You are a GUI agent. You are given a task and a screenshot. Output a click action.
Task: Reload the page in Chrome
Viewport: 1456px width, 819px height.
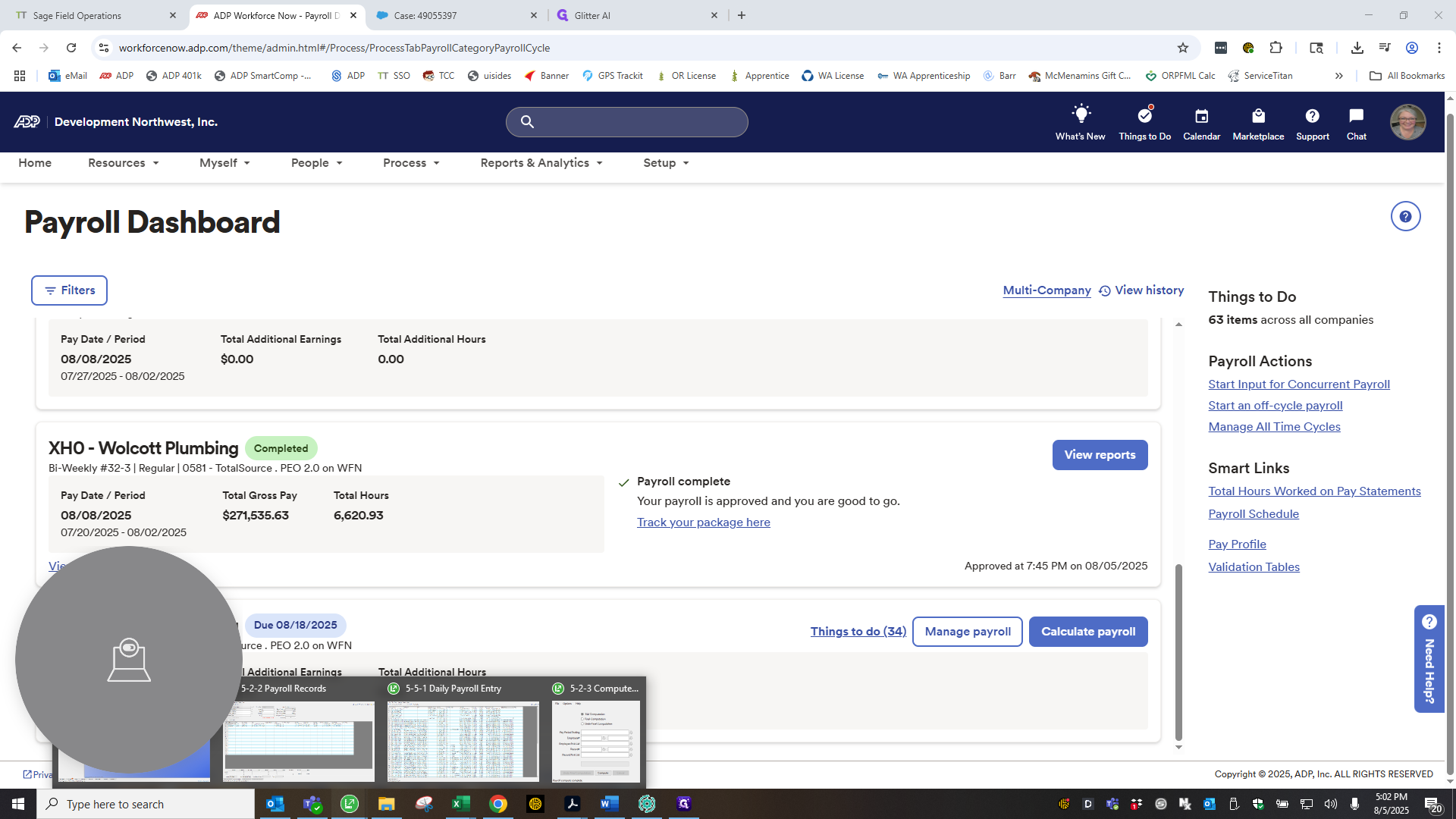pos(71,48)
